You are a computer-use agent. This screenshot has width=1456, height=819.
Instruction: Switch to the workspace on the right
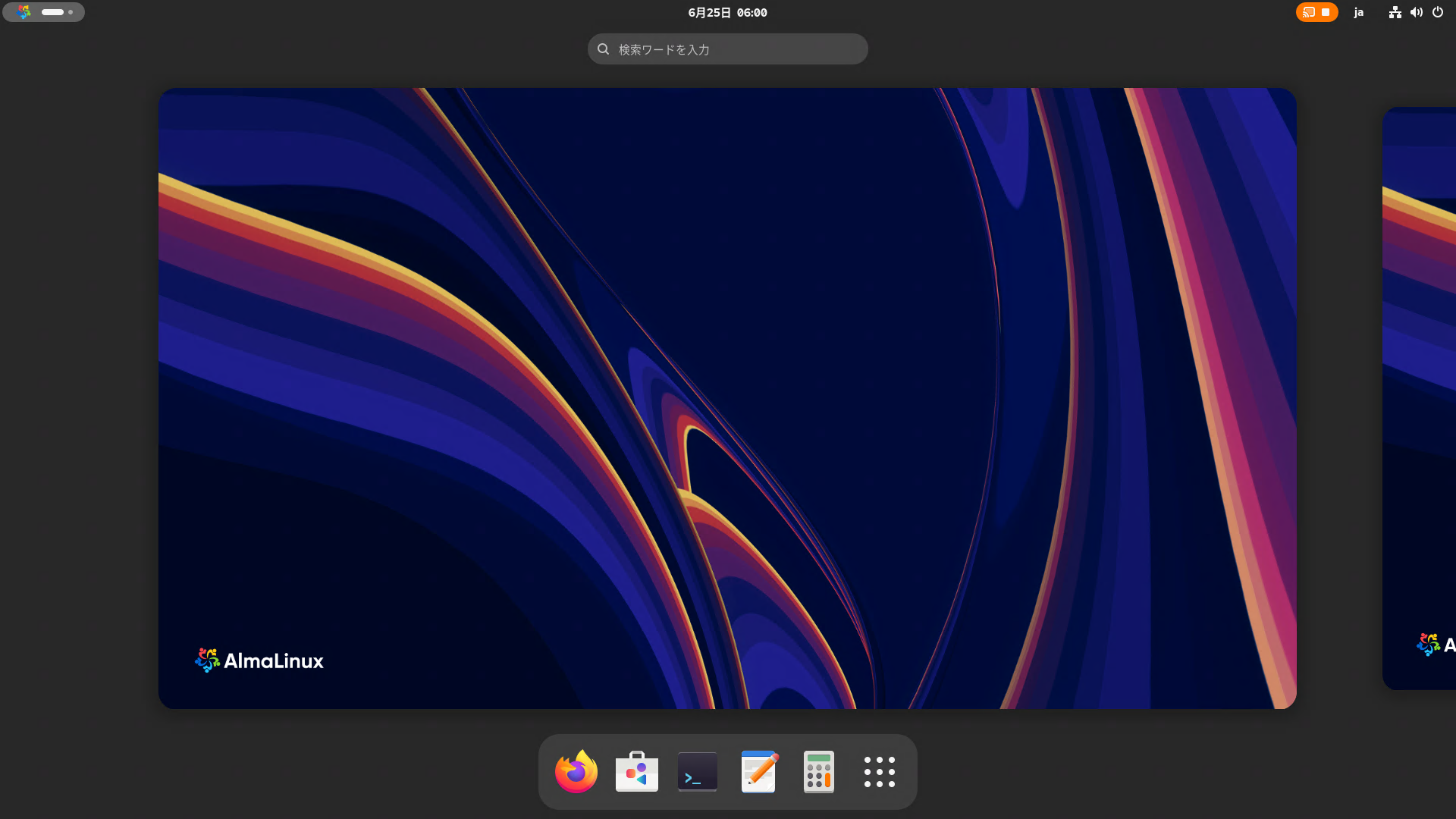tap(1420, 398)
